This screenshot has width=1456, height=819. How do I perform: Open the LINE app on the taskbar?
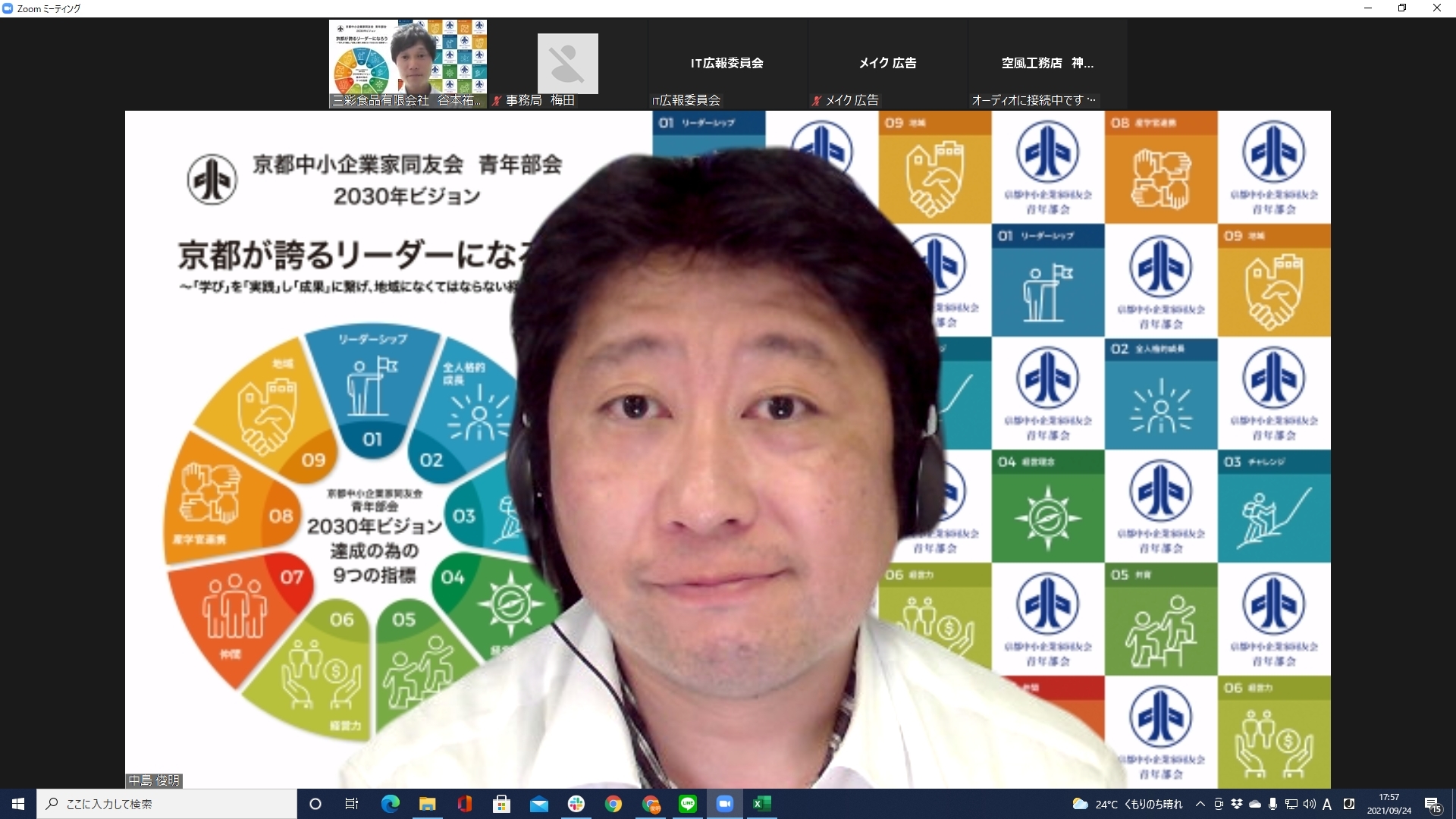click(x=688, y=804)
